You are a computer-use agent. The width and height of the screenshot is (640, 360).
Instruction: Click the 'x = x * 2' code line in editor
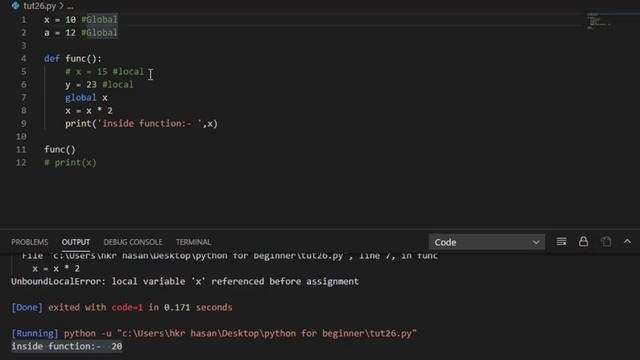click(x=89, y=111)
